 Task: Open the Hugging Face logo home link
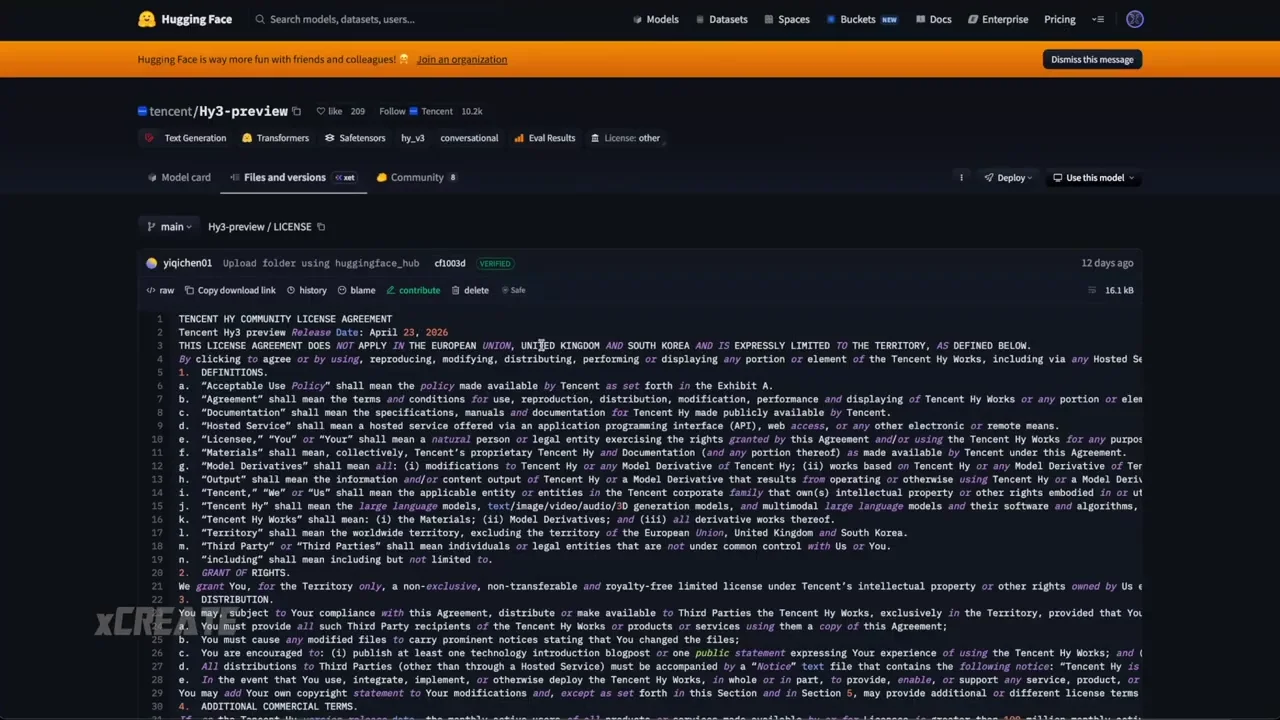tap(185, 19)
